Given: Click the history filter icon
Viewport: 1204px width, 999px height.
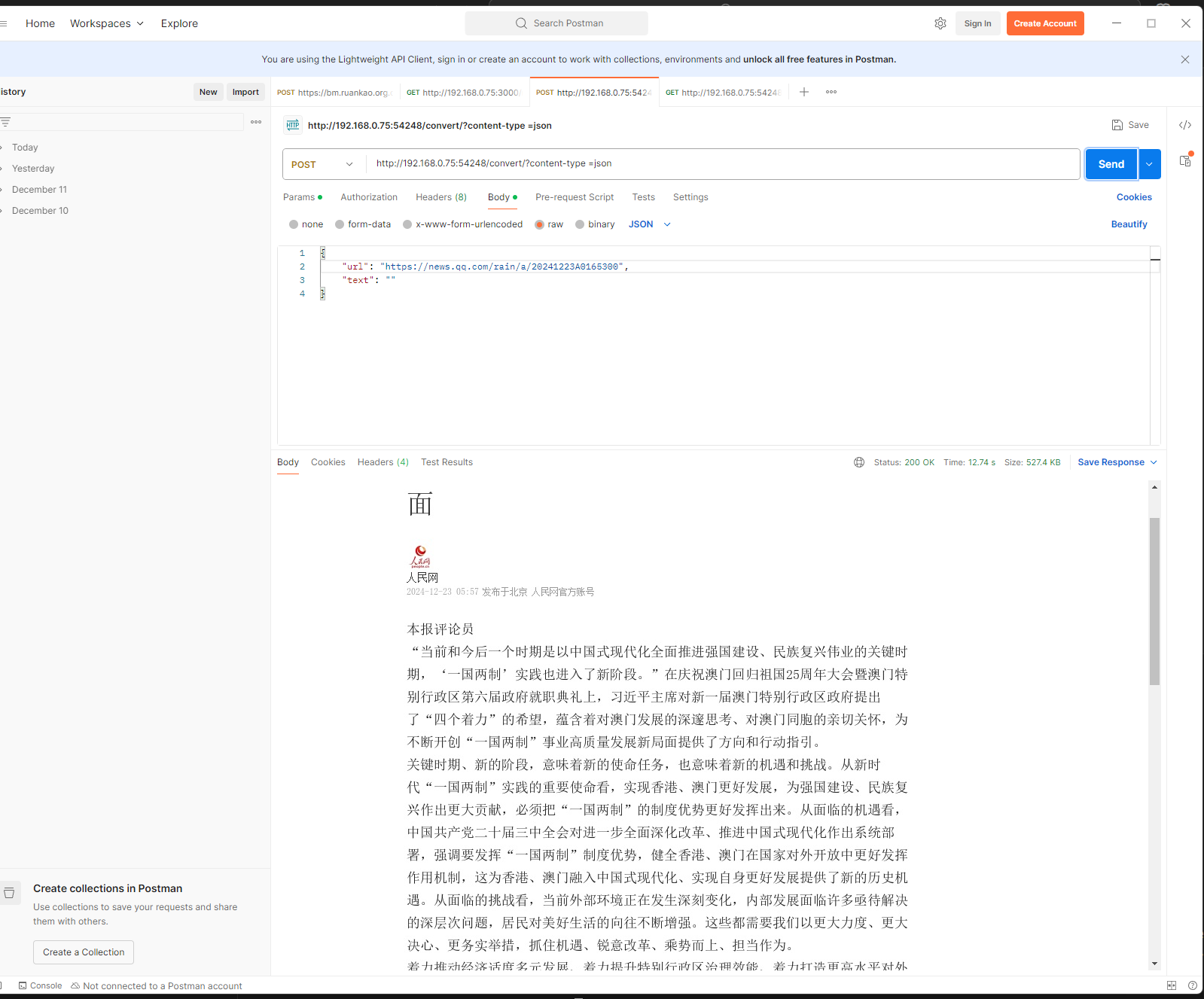Looking at the screenshot, I should [x=5, y=122].
